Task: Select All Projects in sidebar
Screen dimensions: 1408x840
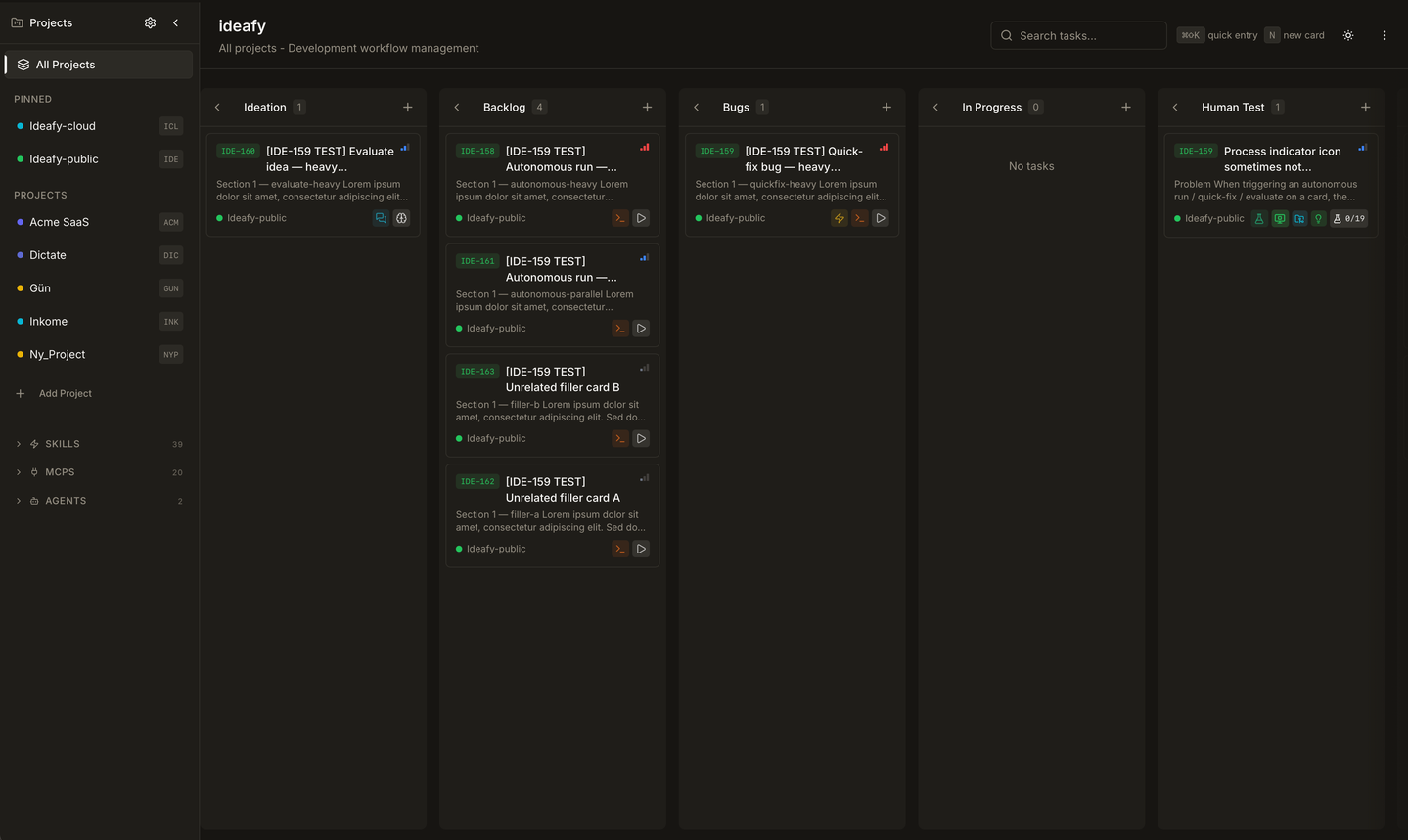Action: (99, 65)
